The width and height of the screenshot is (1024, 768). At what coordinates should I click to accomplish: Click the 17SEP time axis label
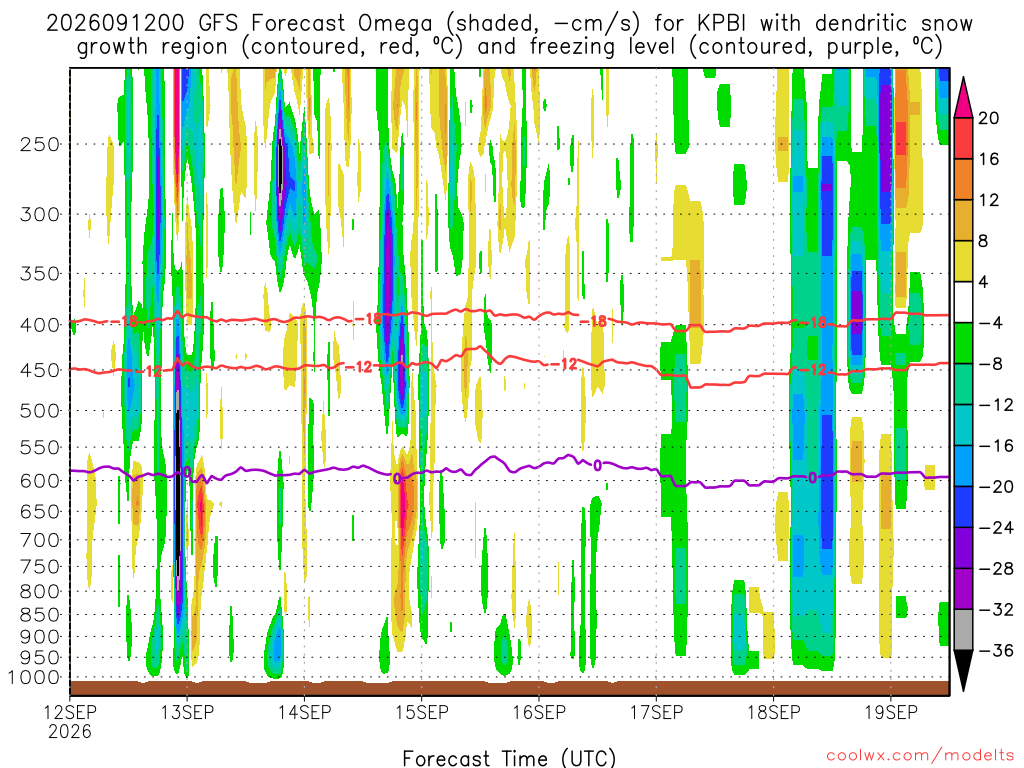point(656,711)
